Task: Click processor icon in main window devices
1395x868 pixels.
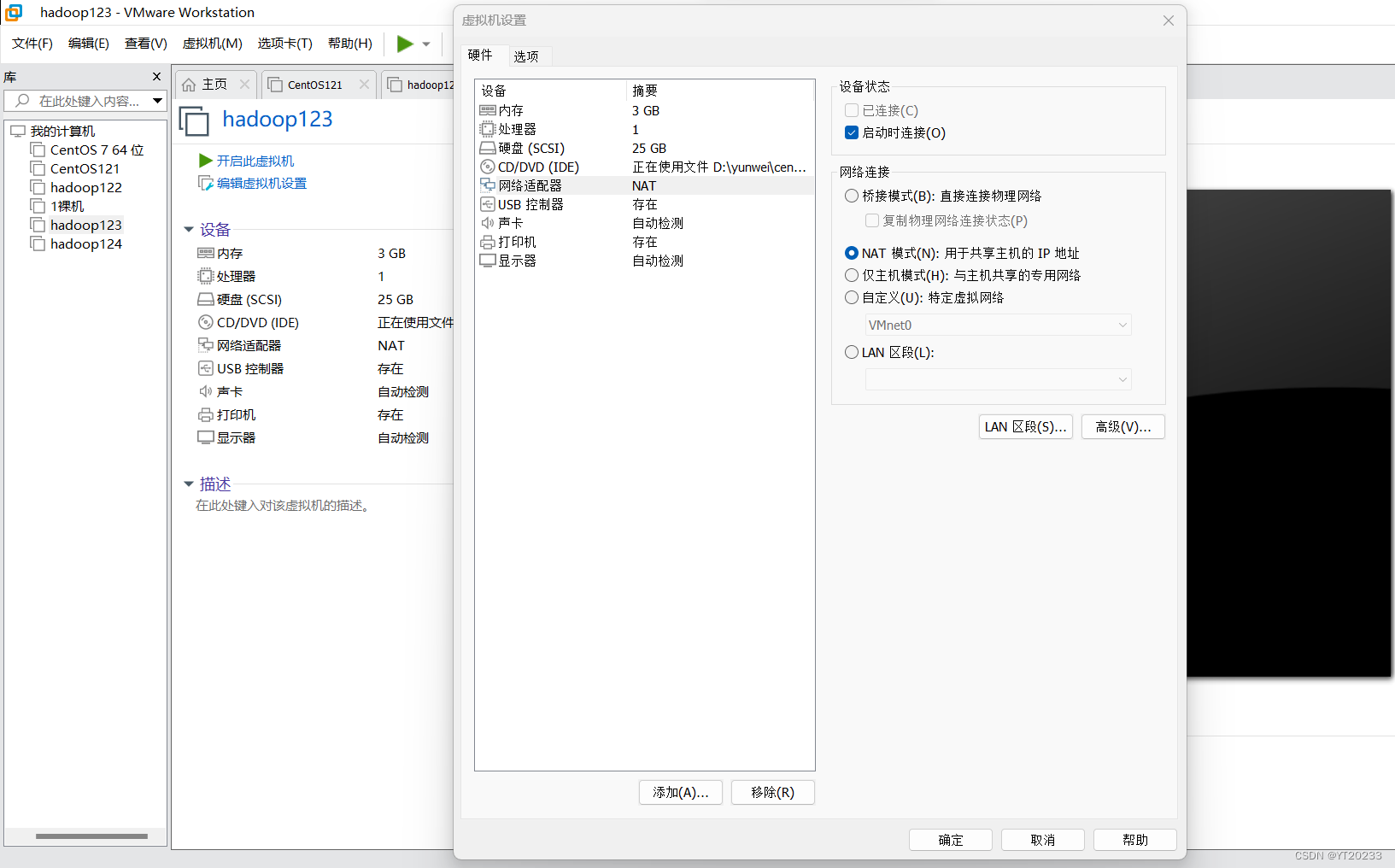Action: coord(206,276)
